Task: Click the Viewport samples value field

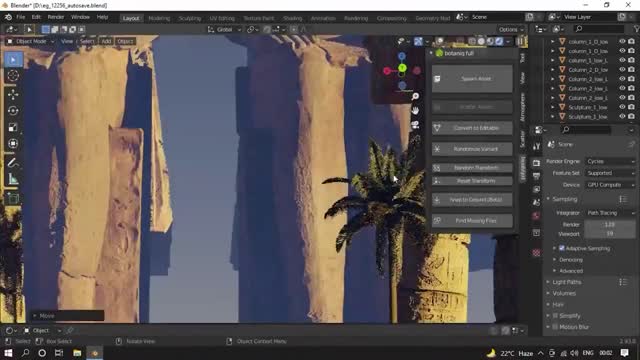Action: pyautogui.click(x=610, y=234)
